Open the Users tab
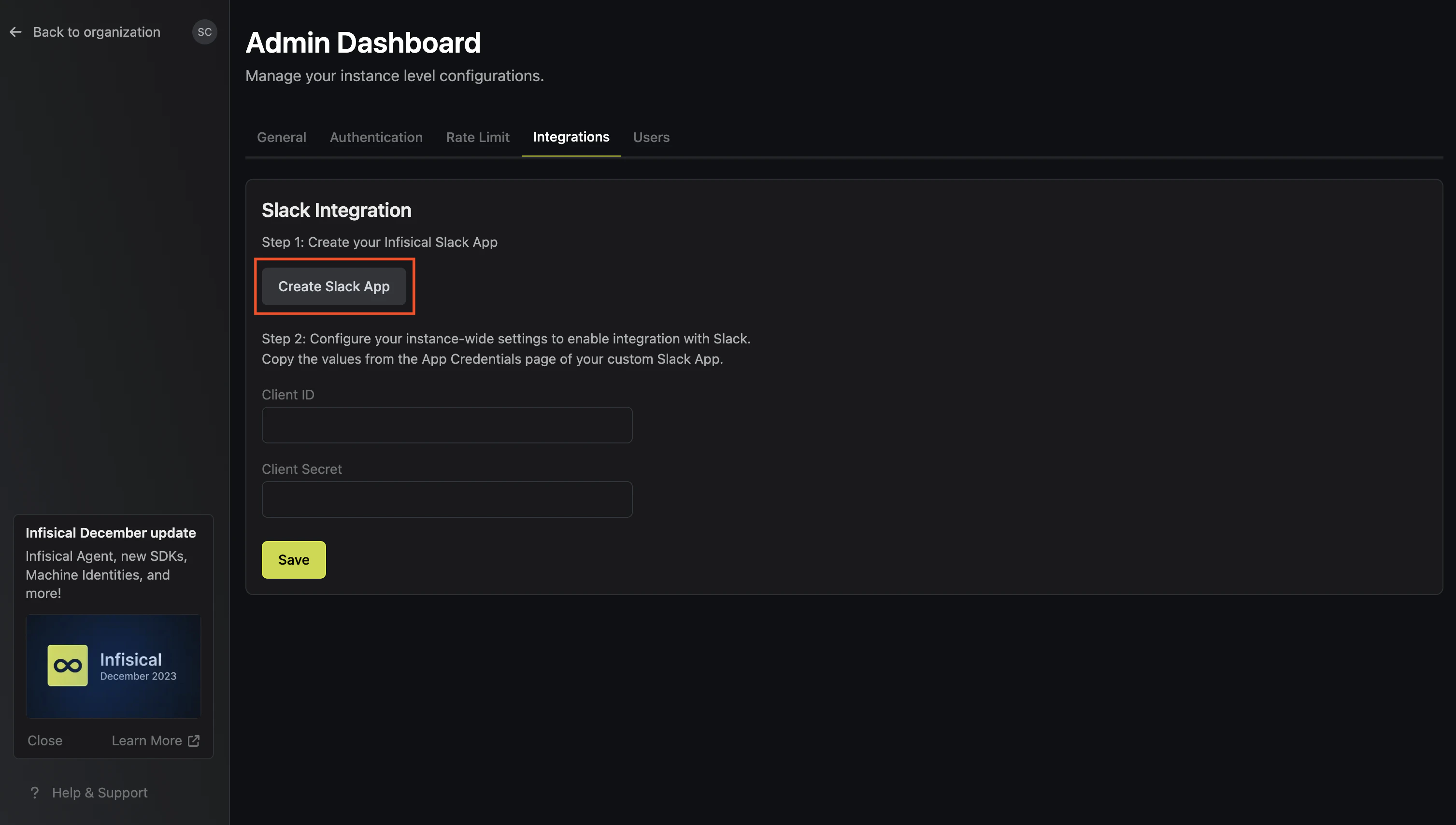The height and width of the screenshot is (825, 1456). (x=651, y=137)
